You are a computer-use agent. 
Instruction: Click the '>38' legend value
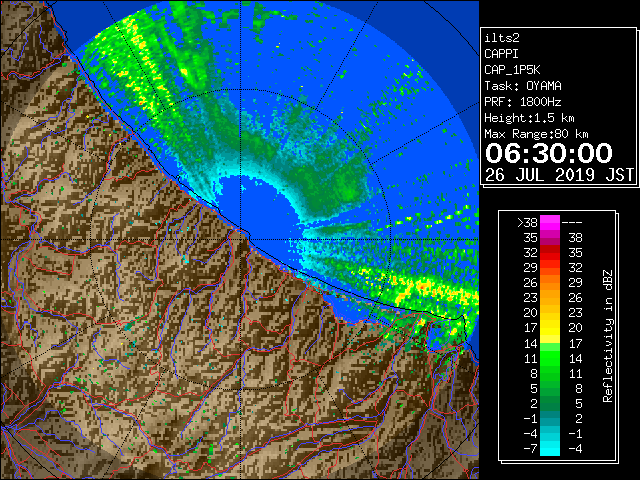[x=527, y=223]
